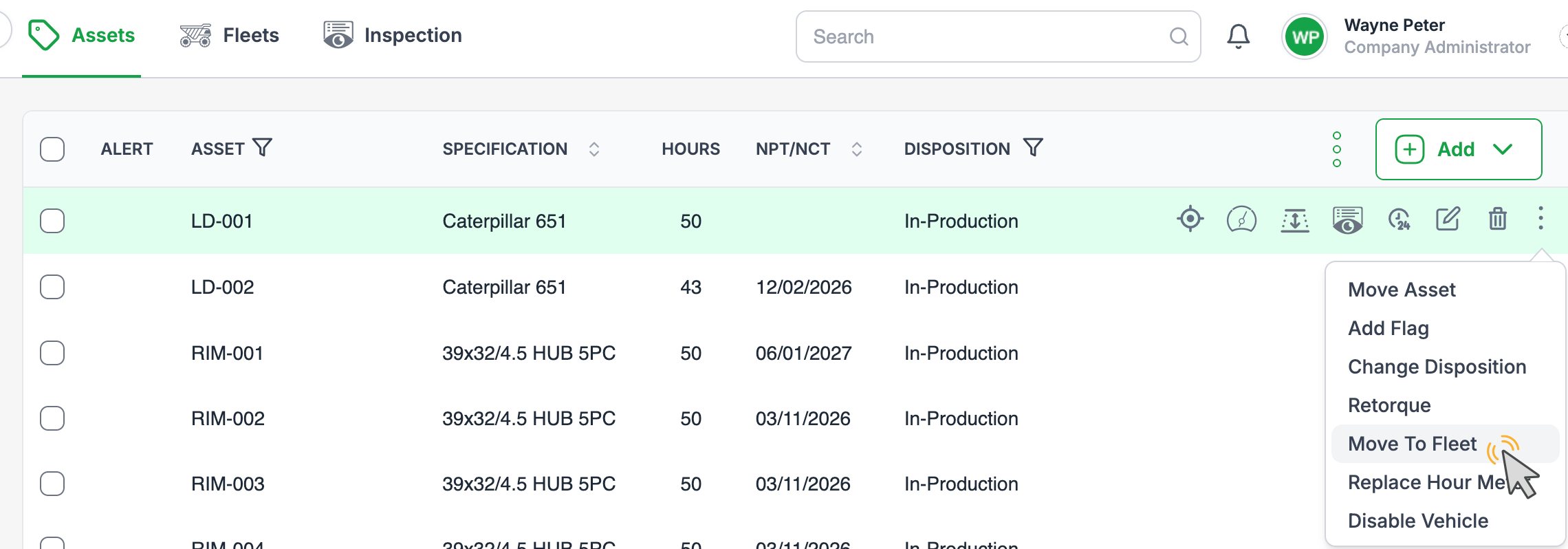Click RIM-002 In-Production disposition
The width and height of the screenshot is (1568, 549).
pos(961,418)
